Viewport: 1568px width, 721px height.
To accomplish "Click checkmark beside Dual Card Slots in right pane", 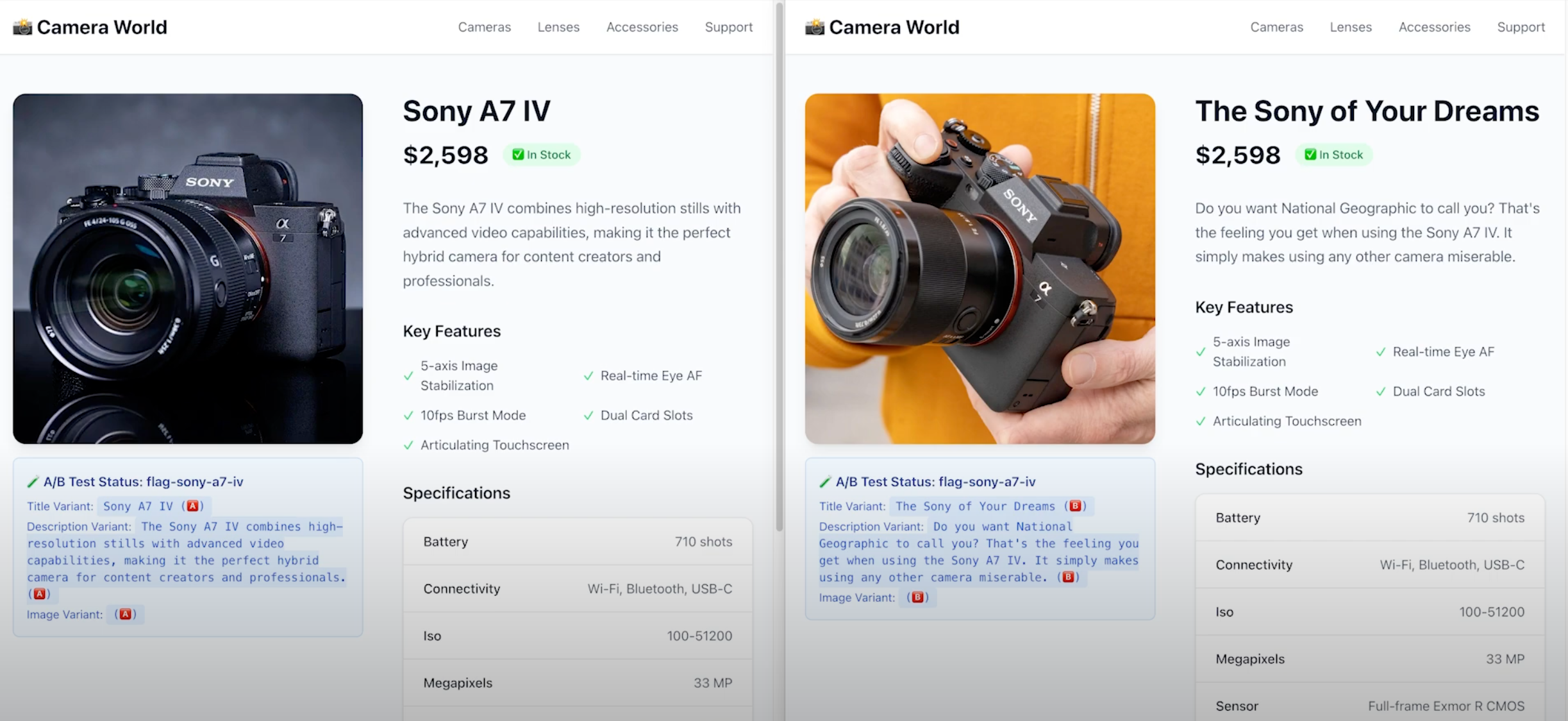I will coord(1381,391).
